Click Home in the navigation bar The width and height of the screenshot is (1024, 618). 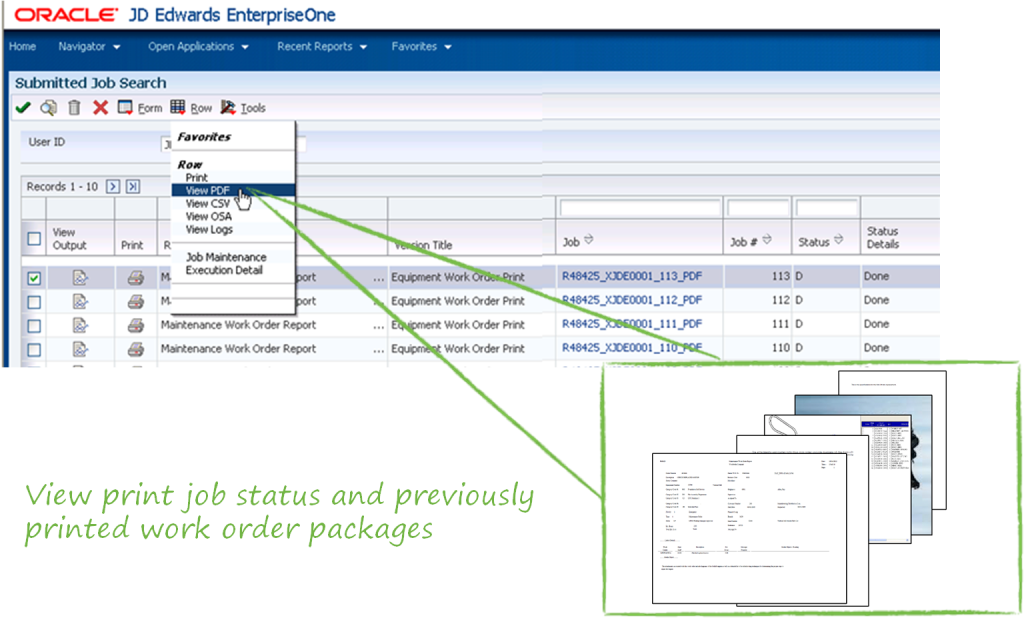22,46
